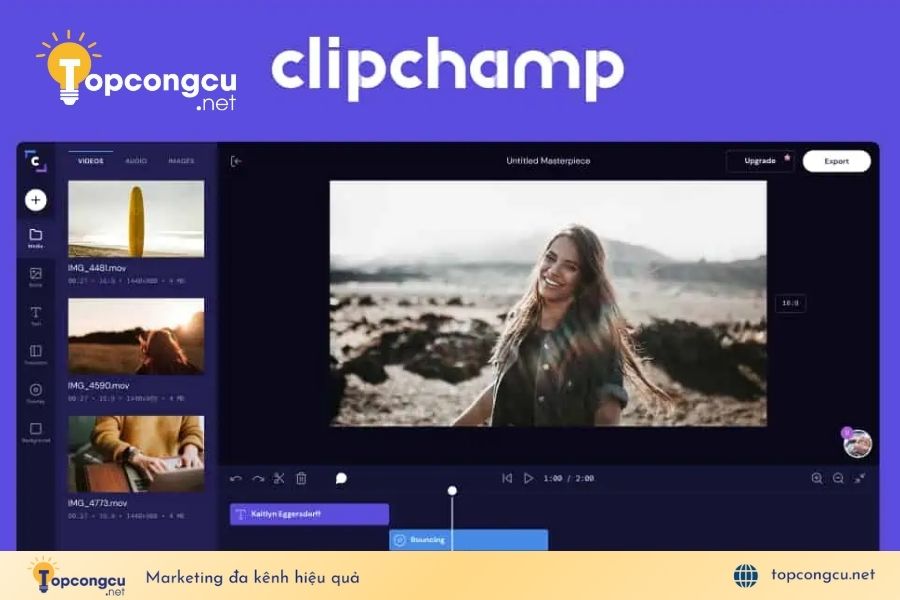Open the Media folder sidebar icon

point(36,237)
